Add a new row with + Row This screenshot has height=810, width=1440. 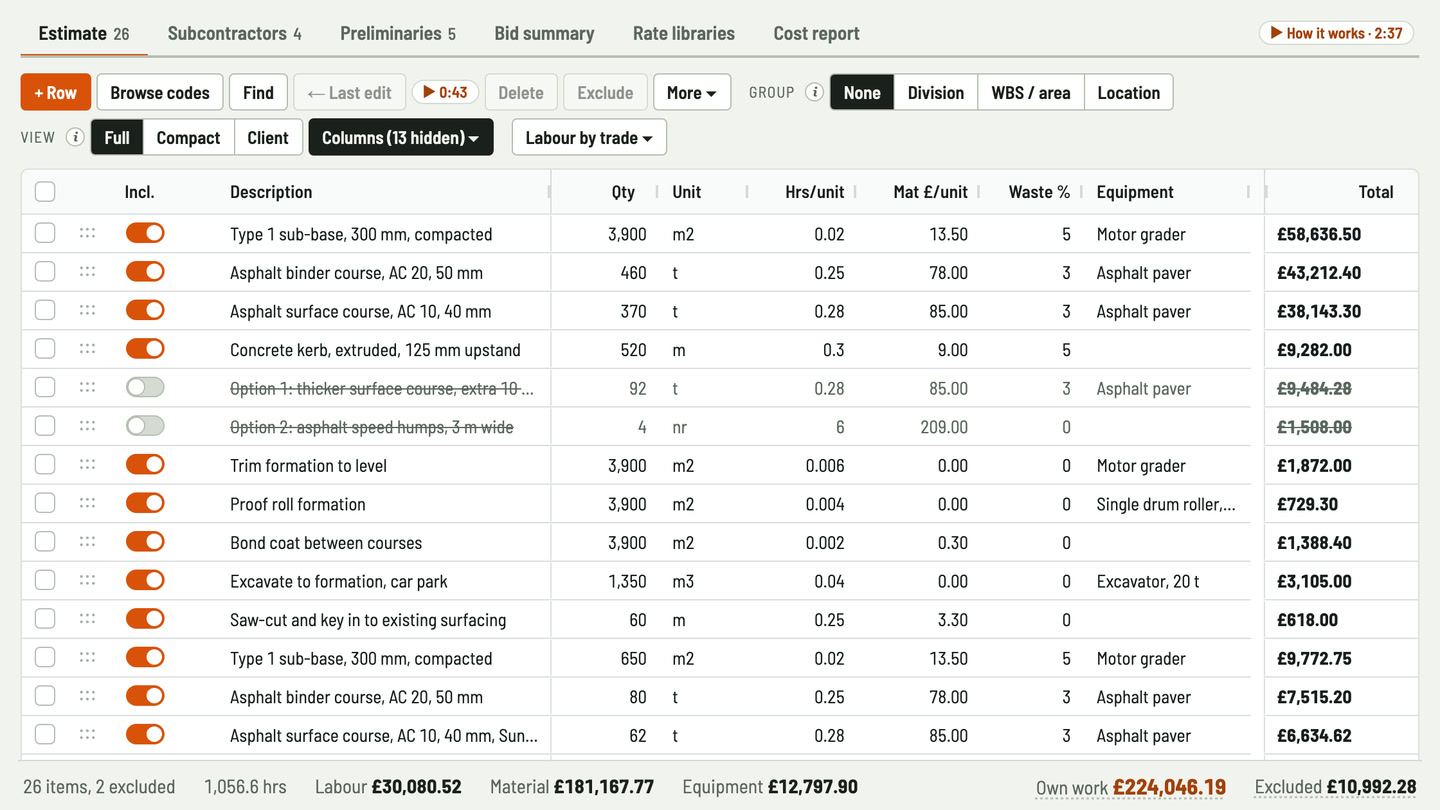point(56,92)
